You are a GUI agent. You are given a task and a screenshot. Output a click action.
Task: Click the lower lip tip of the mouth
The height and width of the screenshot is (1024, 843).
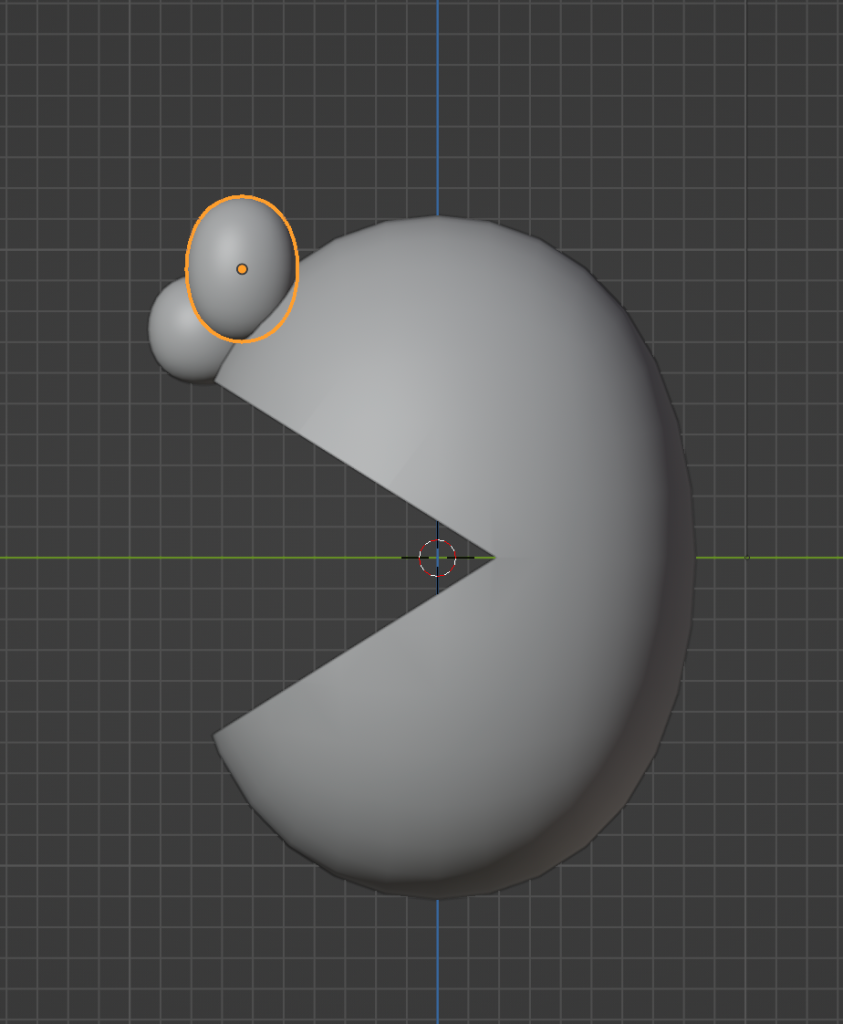pos(214,737)
